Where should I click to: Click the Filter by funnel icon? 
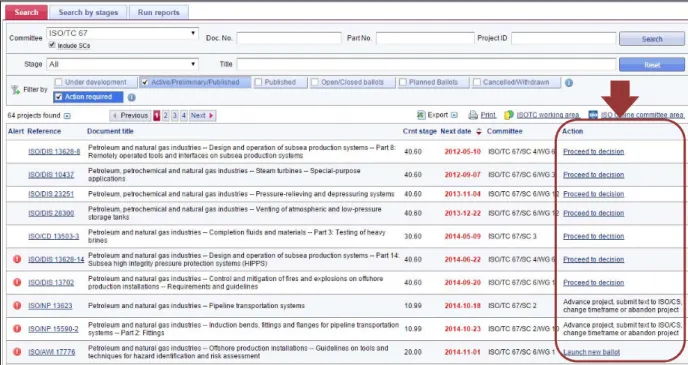coord(16,89)
